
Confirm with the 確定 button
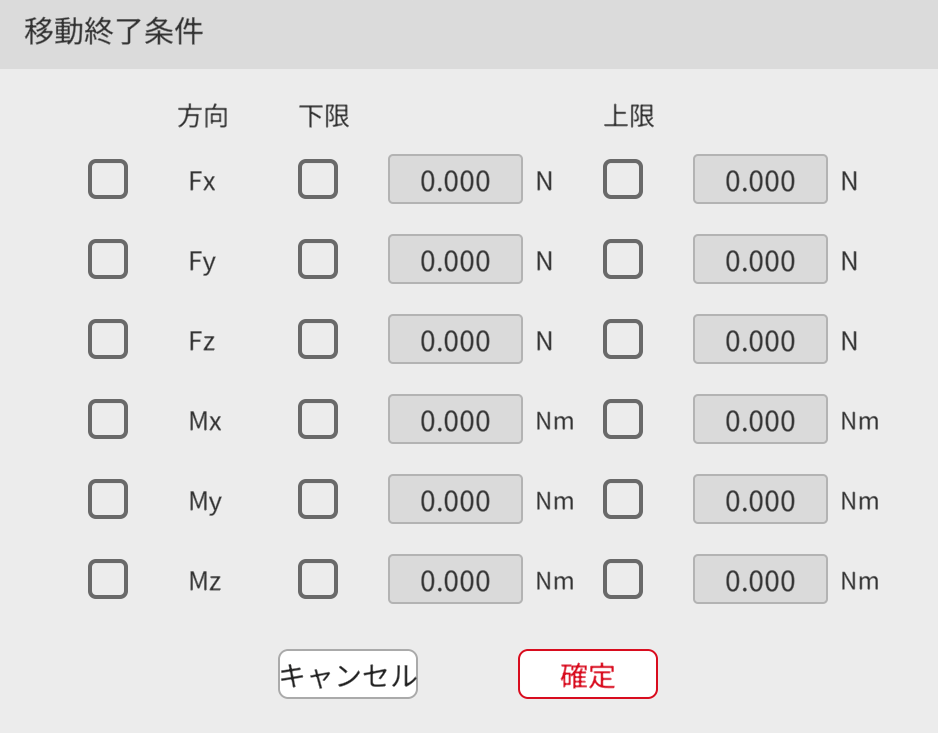pyautogui.click(x=588, y=675)
